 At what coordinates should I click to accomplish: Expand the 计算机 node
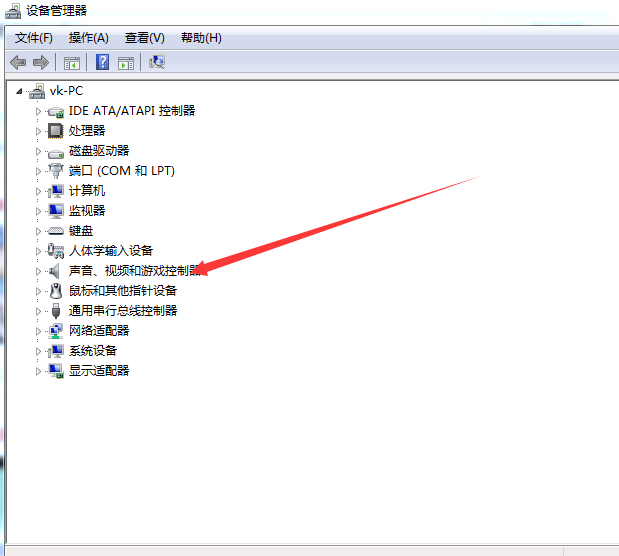pos(38,191)
